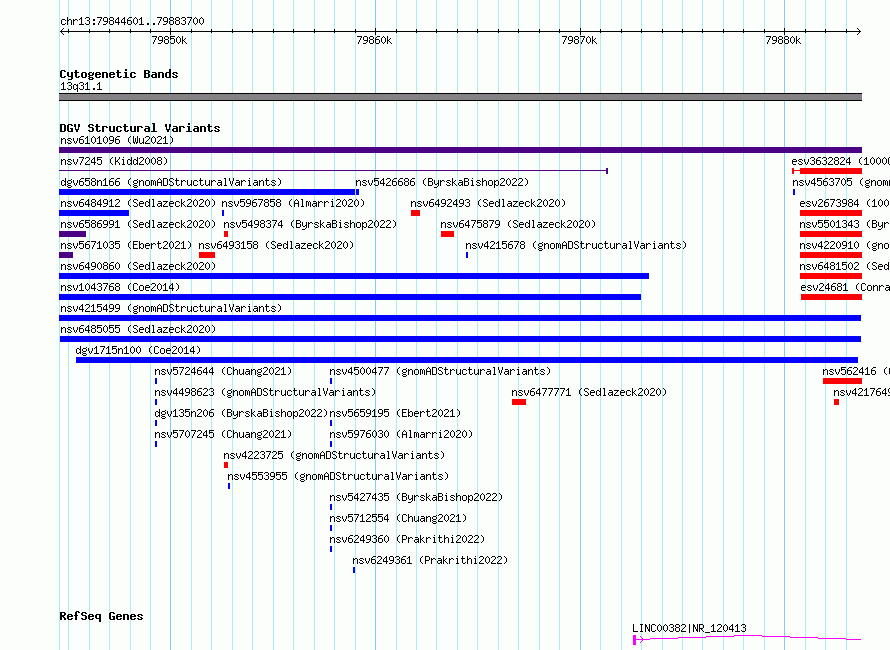
Task: Select nsv5967858 (Almarri2020) variant
Action: [293, 203]
